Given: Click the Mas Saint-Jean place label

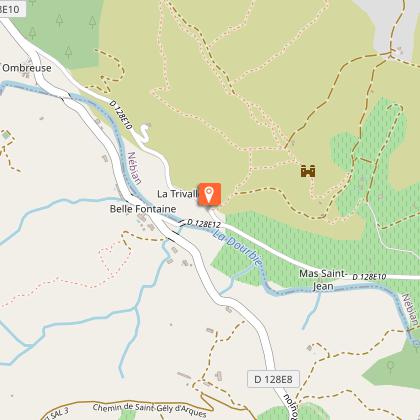Looking at the screenshot, I should pos(323,280).
